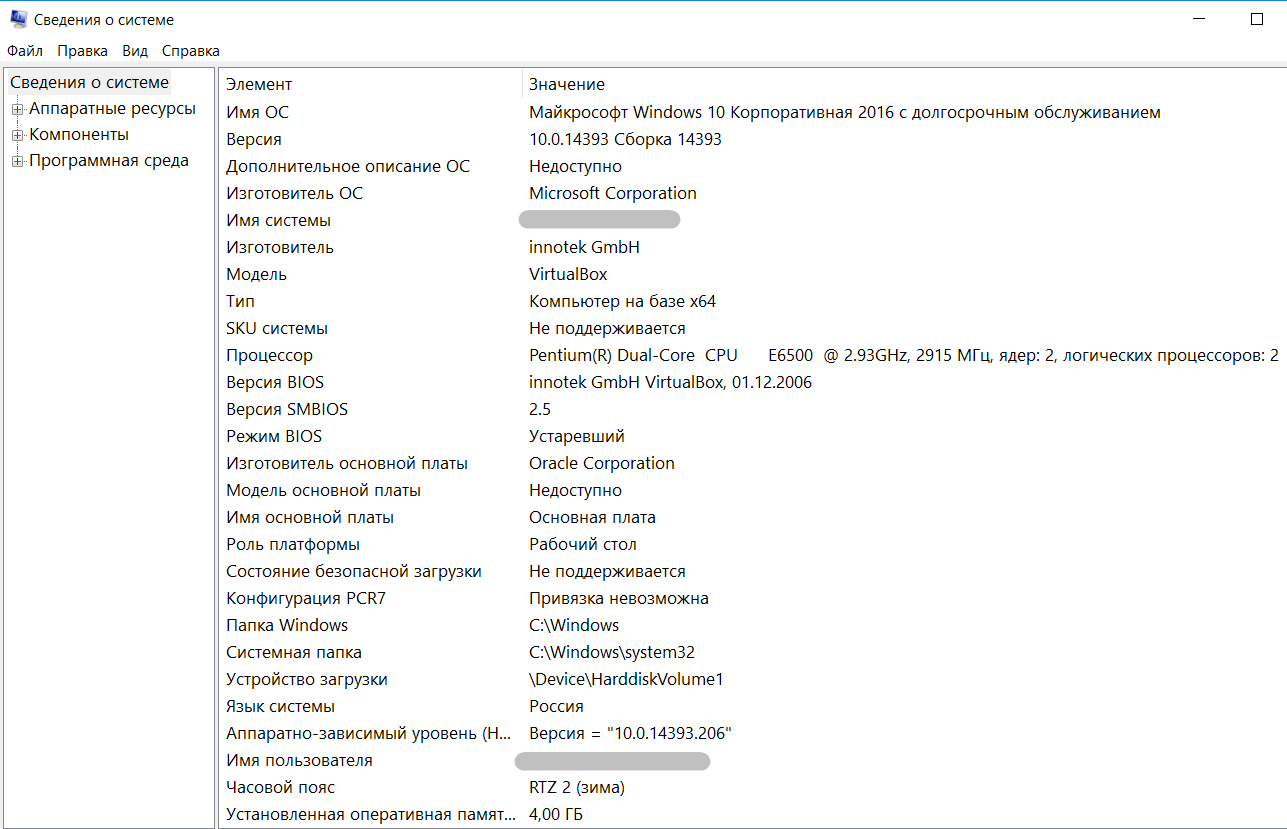Select the Модель row label
1287x829 pixels.
(x=256, y=274)
